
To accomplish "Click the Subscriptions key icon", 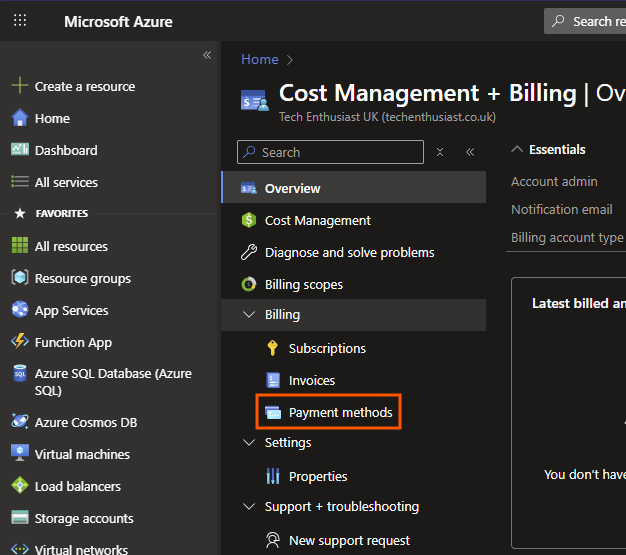I will [x=273, y=348].
